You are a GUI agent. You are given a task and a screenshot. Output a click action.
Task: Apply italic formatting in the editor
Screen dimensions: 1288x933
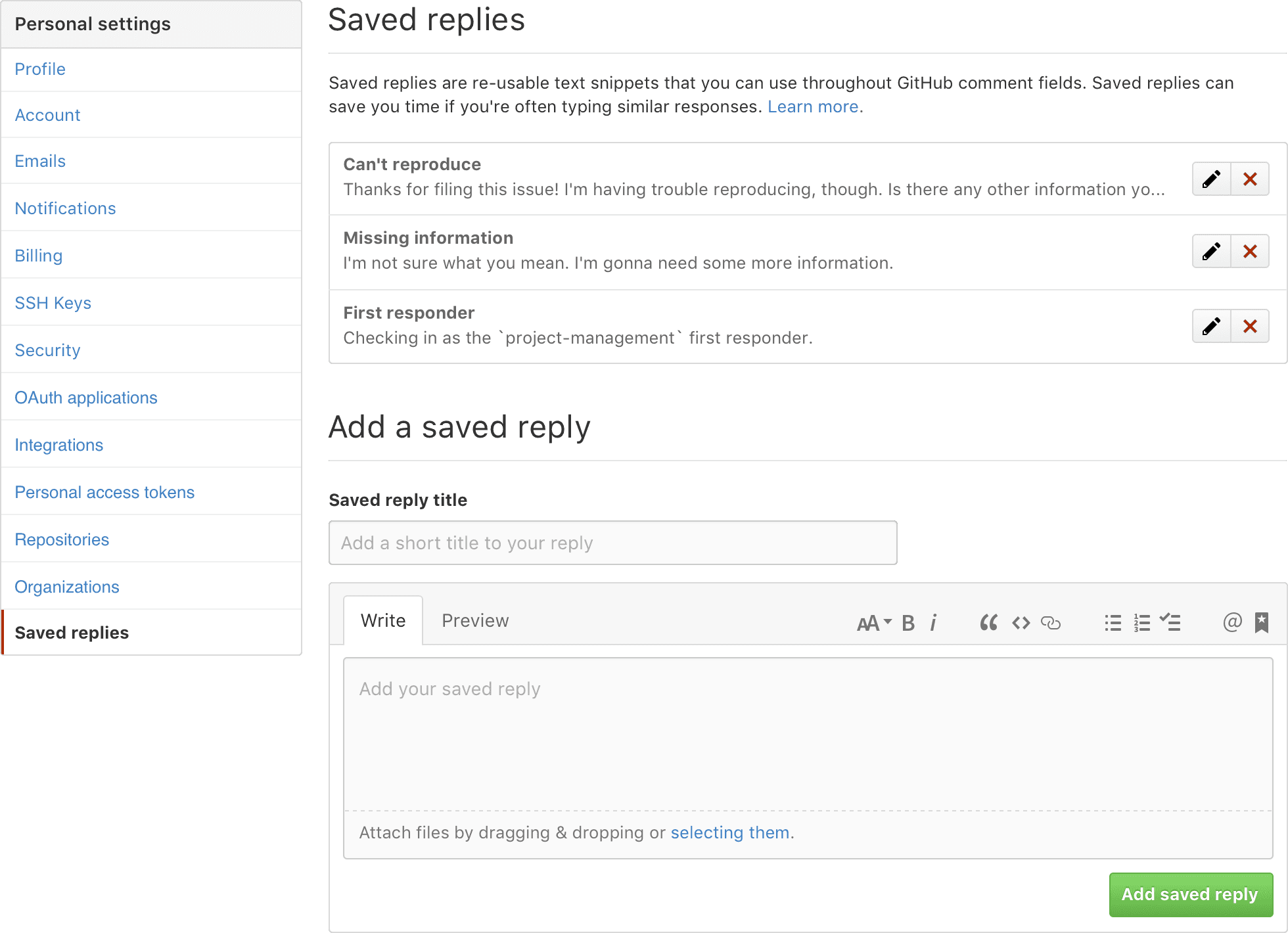point(934,622)
